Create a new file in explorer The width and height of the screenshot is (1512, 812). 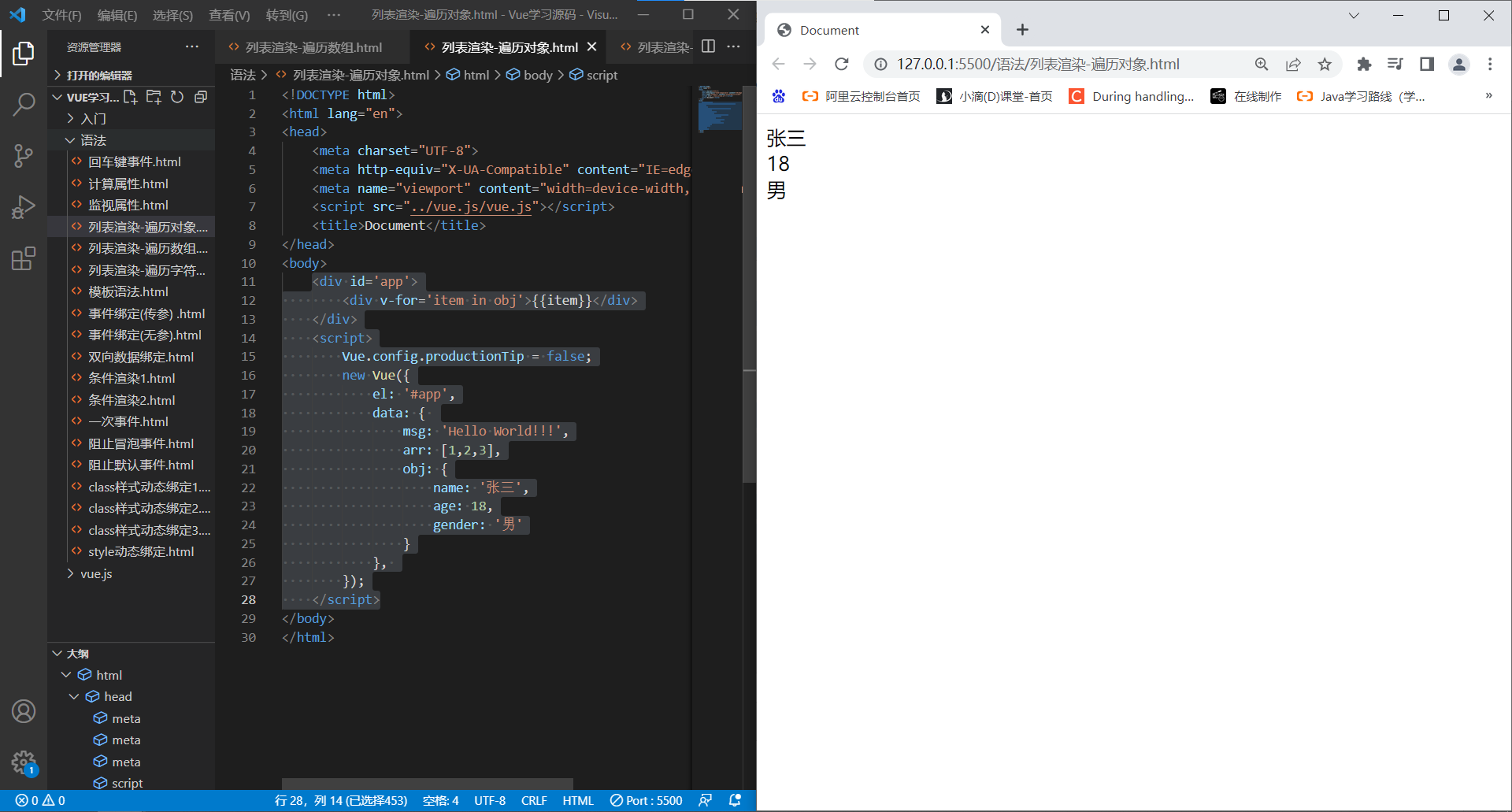pyautogui.click(x=130, y=97)
